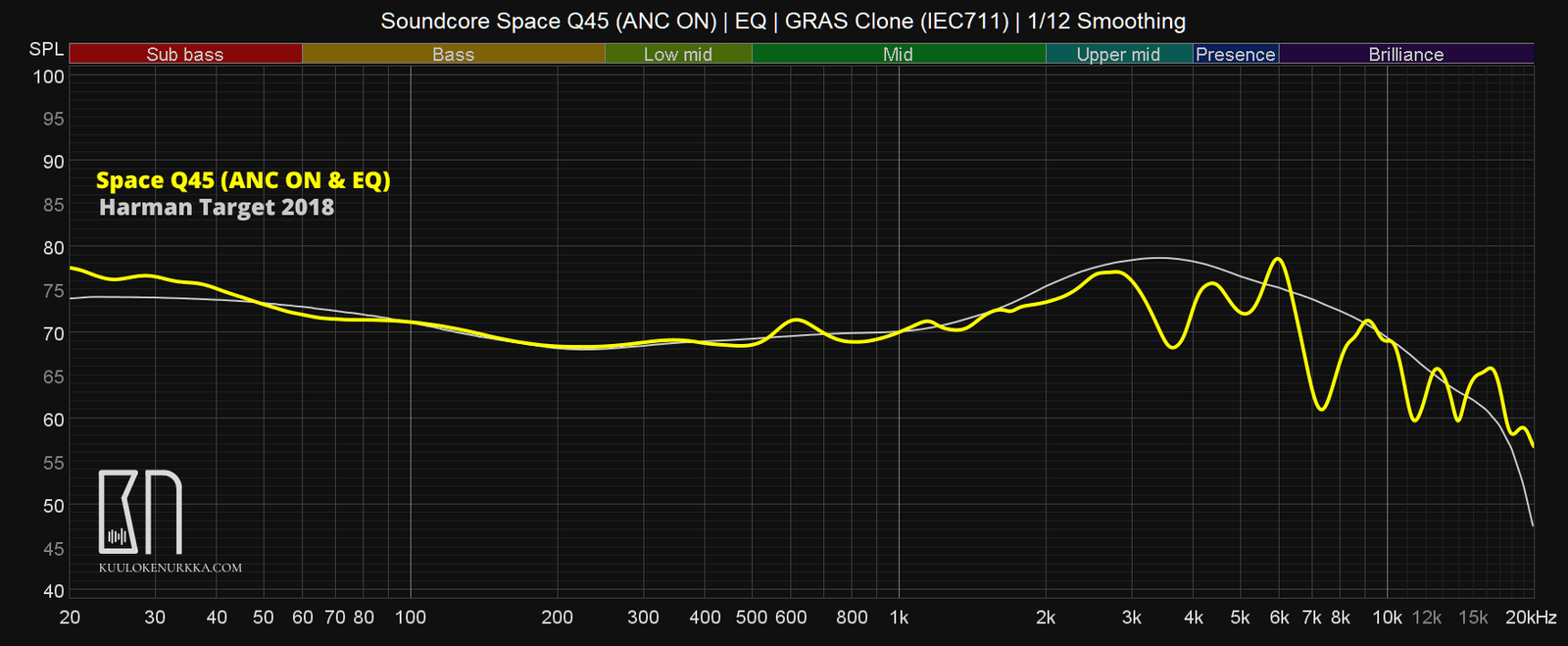The width and height of the screenshot is (1568, 646).
Task: Click the yellow Space Q45 legend entry
Action: point(243,180)
